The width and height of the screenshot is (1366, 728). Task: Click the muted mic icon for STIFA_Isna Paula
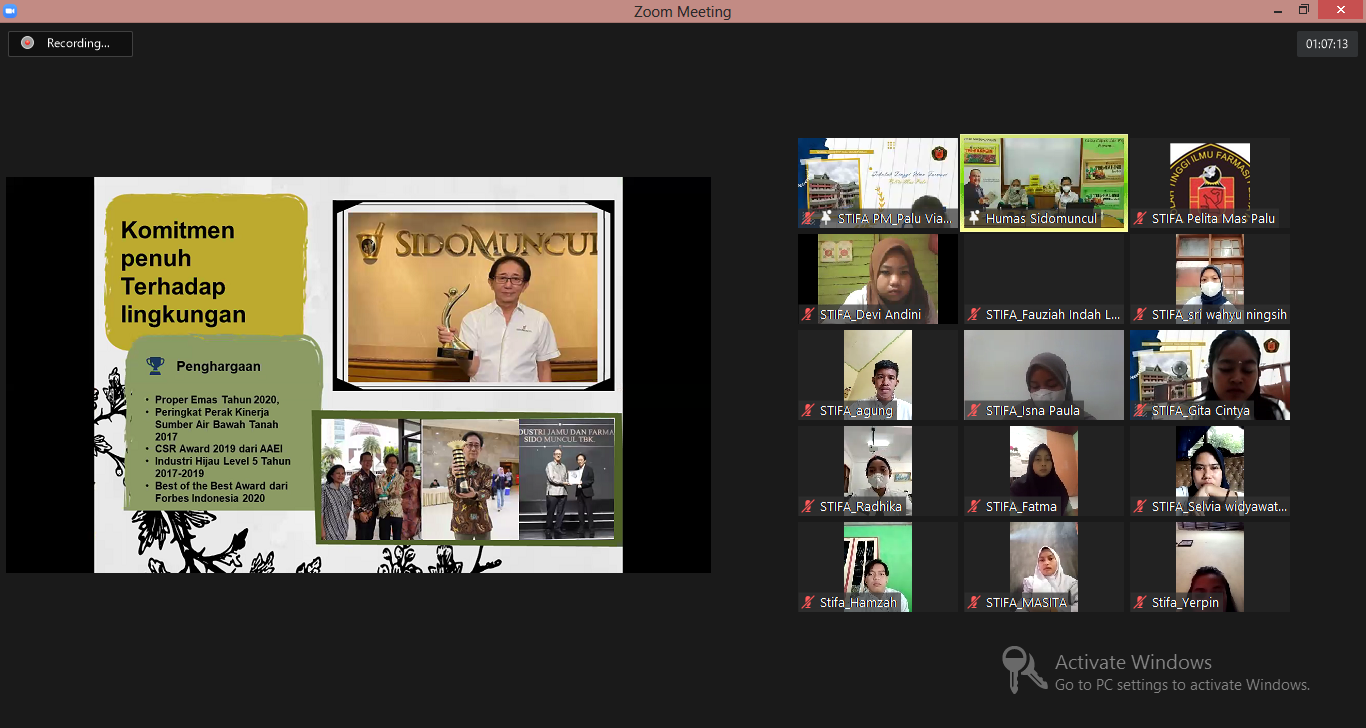[x=974, y=410]
